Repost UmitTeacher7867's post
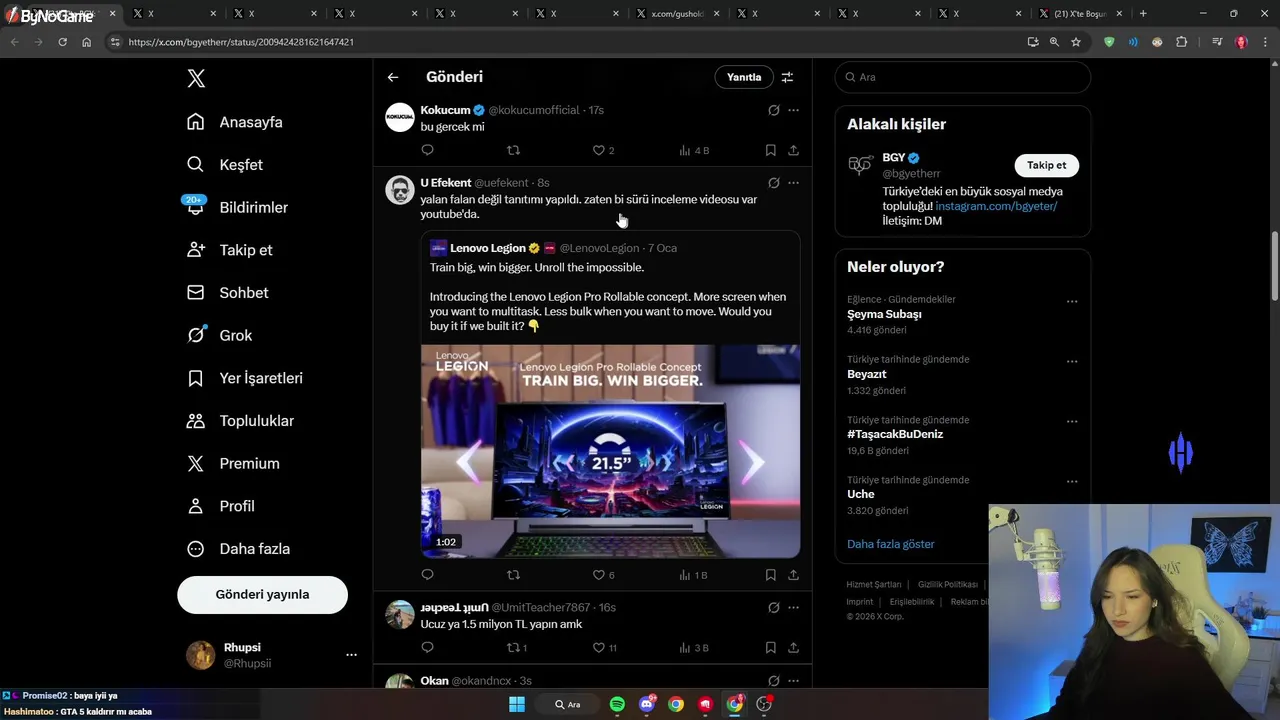 point(513,647)
